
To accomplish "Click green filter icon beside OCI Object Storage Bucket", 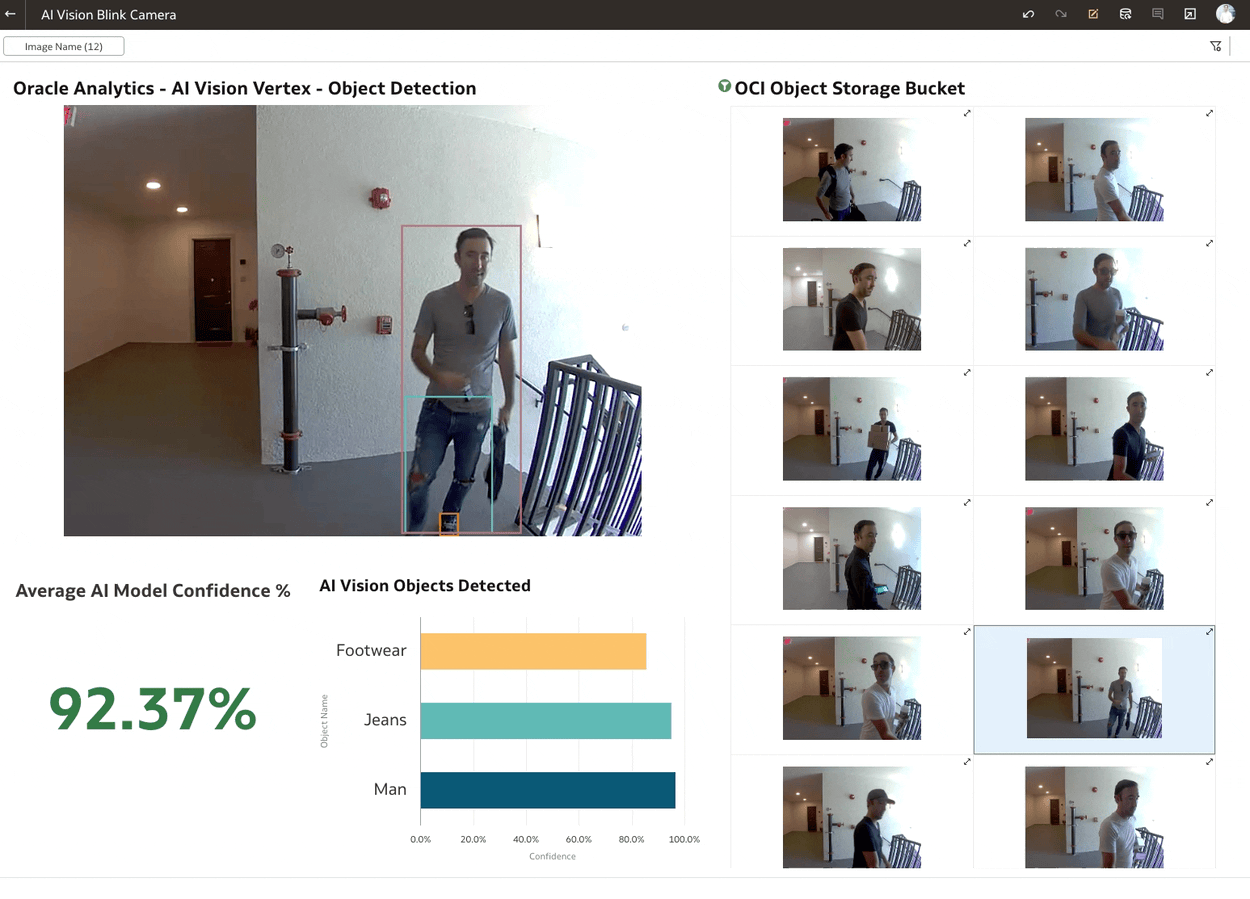I will tap(724, 87).
